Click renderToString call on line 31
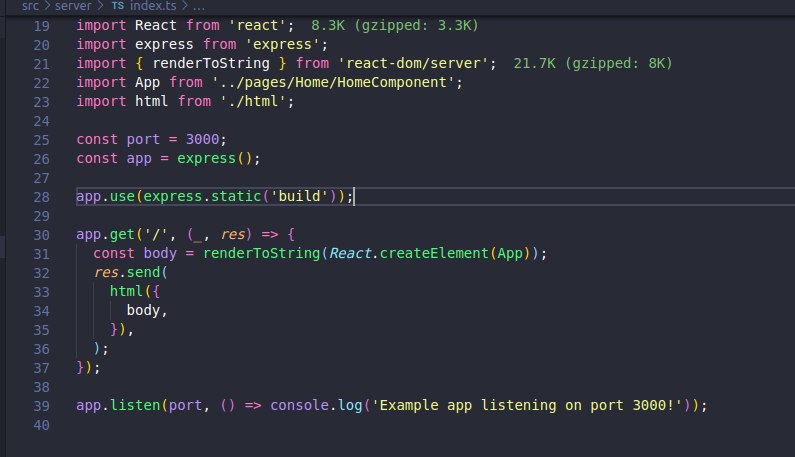The image size is (795, 457). pyautogui.click(x=262, y=253)
